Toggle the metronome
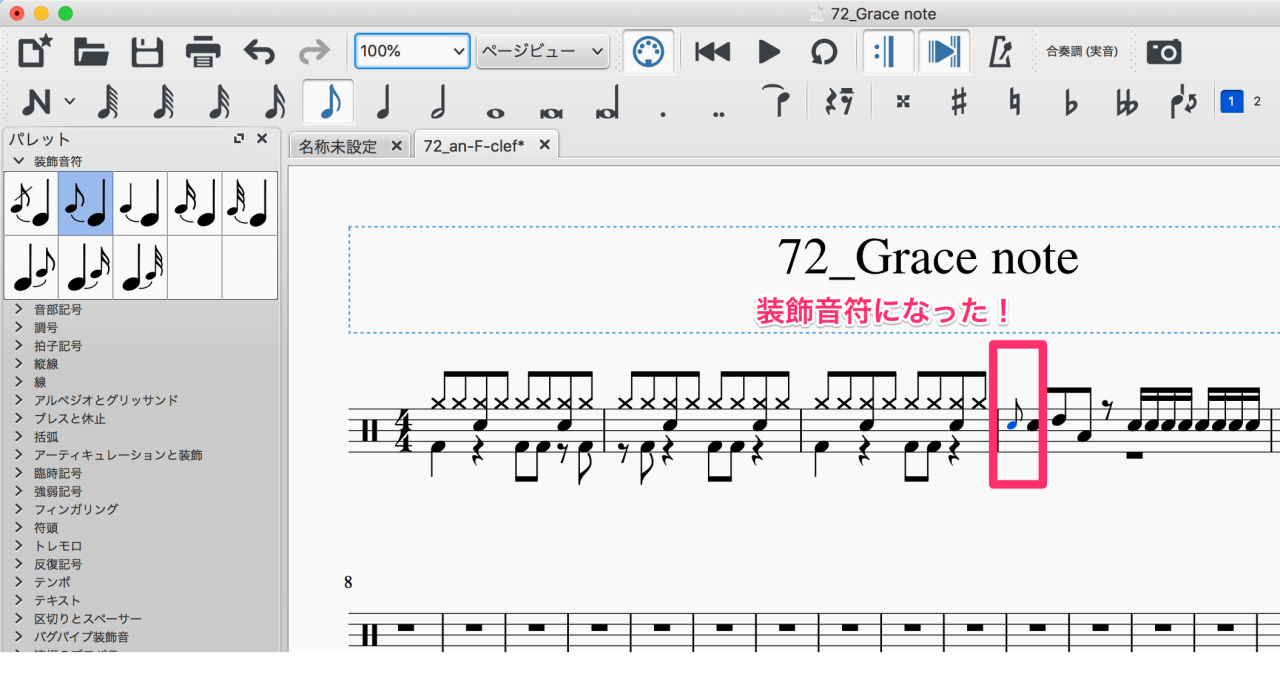 coord(1000,51)
